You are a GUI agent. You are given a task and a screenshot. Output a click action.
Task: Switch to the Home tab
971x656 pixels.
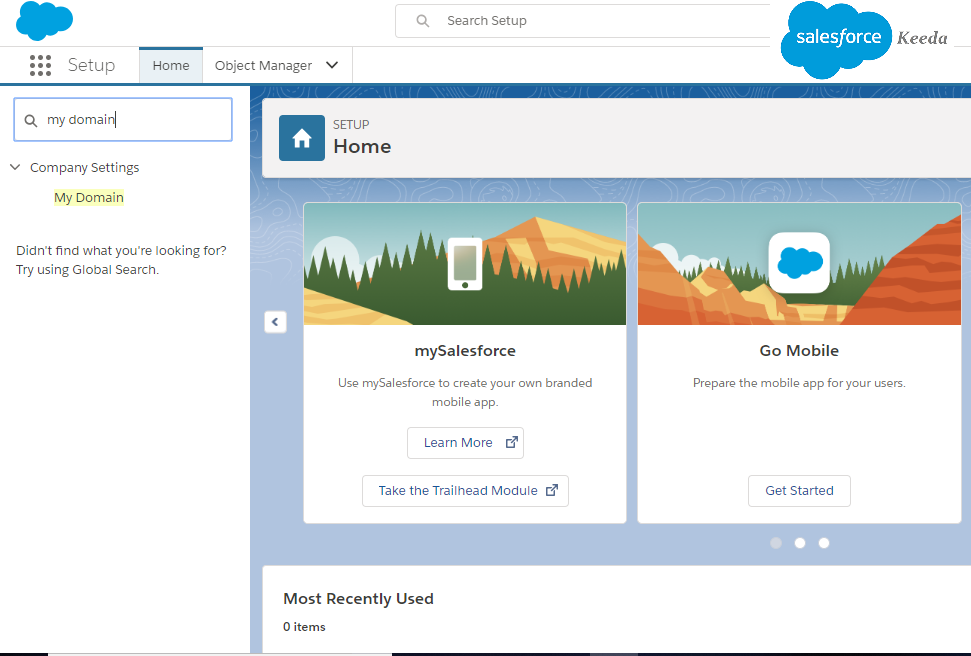(170, 64)
